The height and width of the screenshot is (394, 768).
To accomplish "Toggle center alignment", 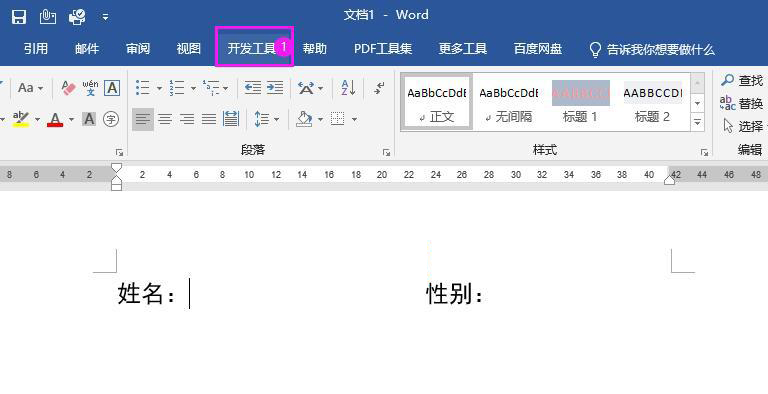I will pos(165,119).
